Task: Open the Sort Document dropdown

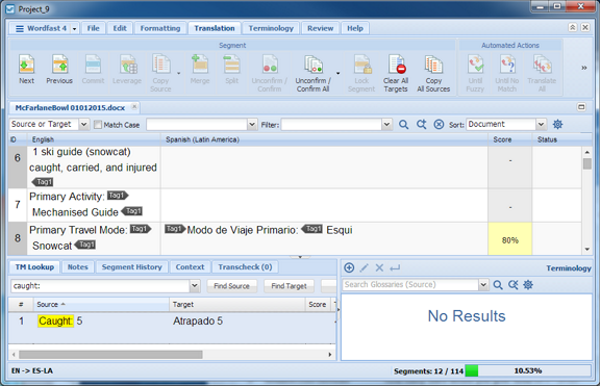Action: 540,124
